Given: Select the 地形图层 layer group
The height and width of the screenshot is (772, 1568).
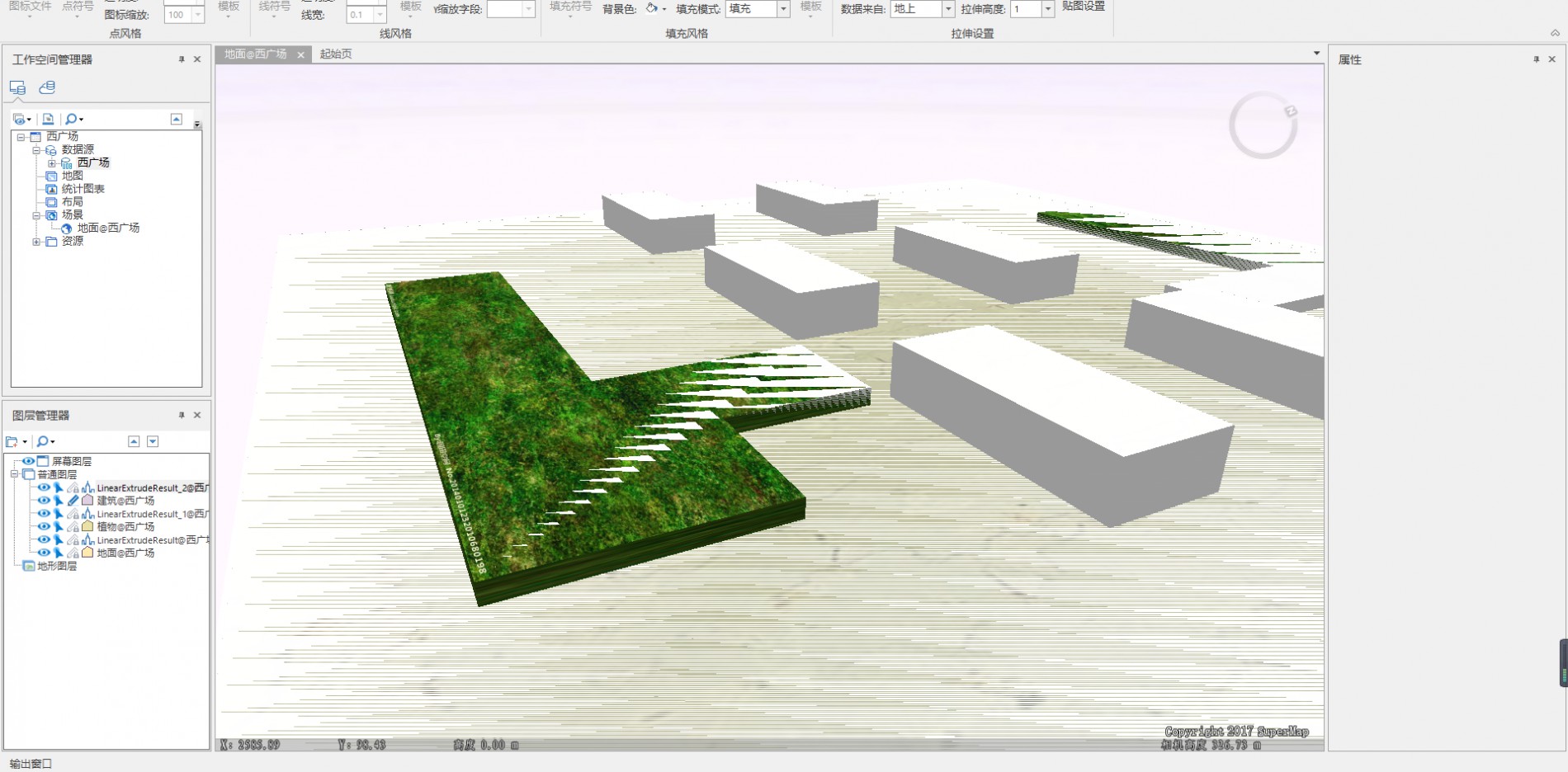Looking at the screenshot, I should pyautogui.click(x=57, y=567).
